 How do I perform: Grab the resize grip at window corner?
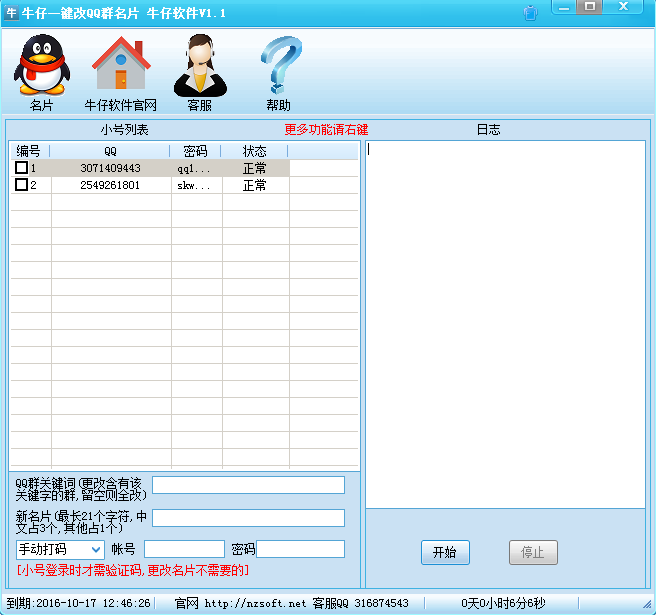point(647,605)
